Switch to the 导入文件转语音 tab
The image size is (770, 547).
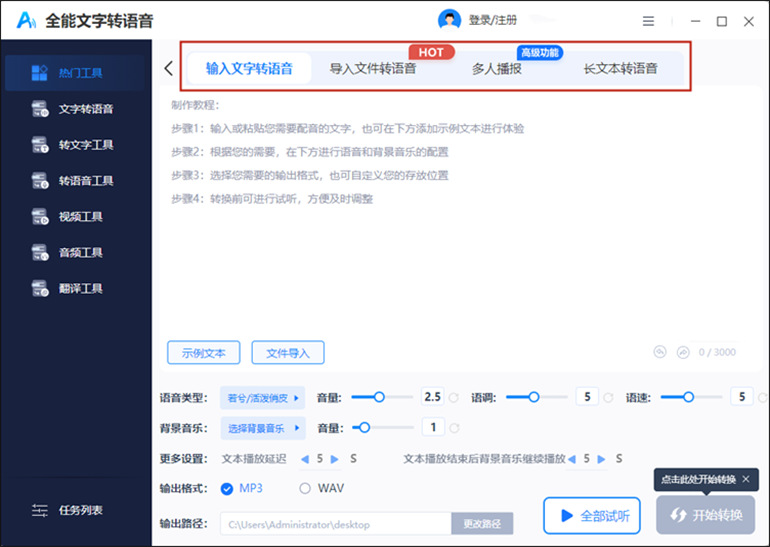(373, 68)
